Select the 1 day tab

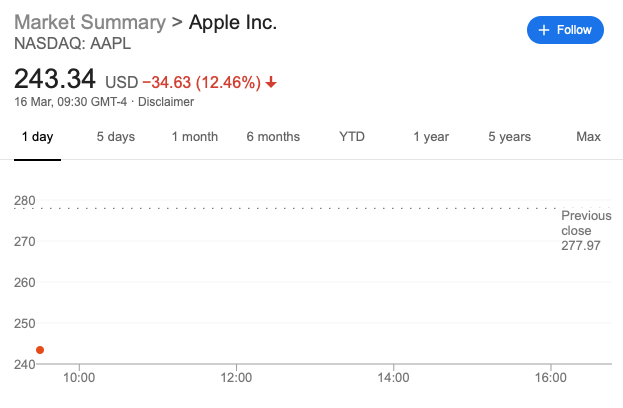point(37,137)
